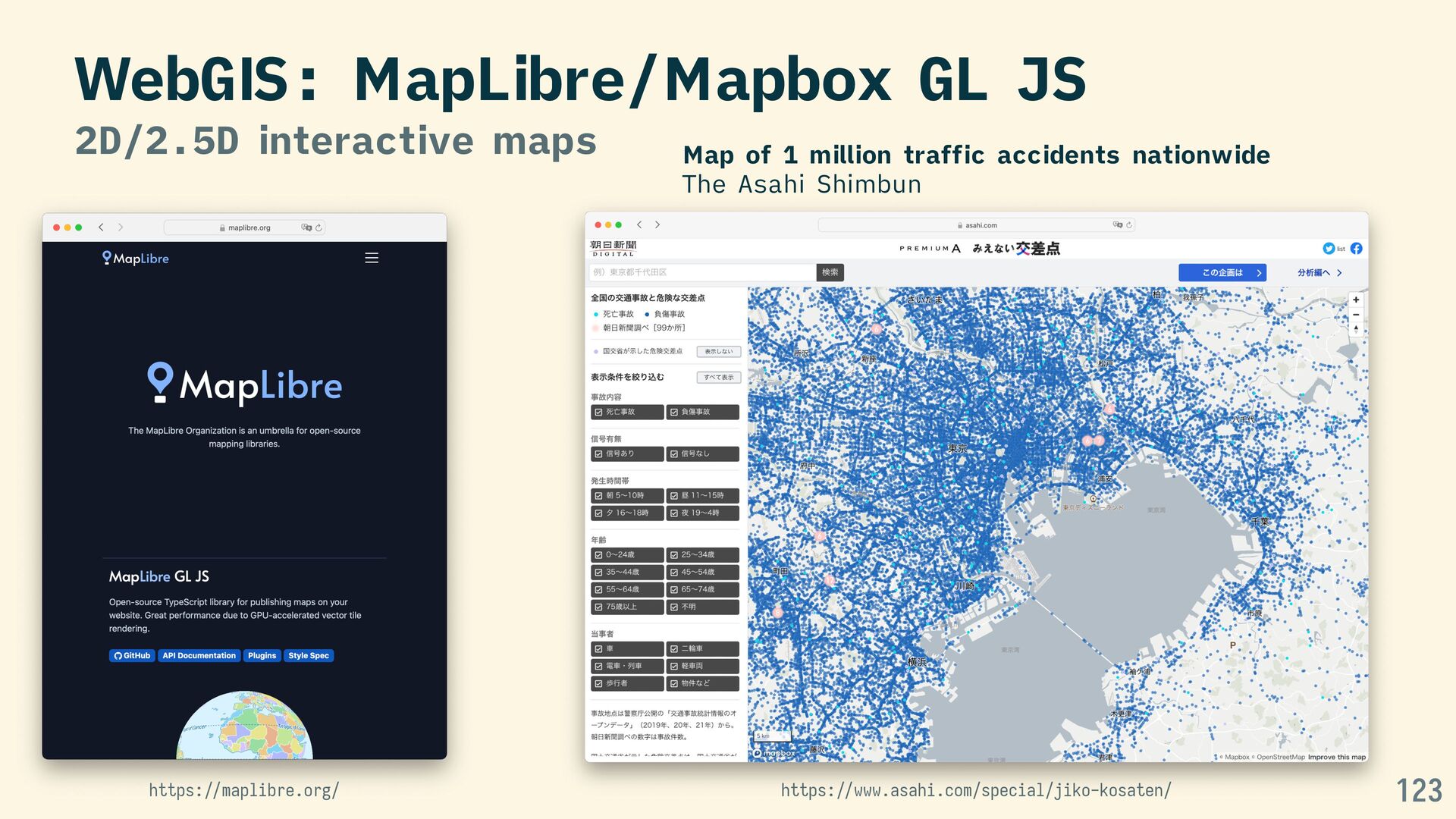This screenshot has height=819, width=1456.
Task: Click the Twitter icon on Asahi page
Action: pyautogui.click(x=1328, y=249)
